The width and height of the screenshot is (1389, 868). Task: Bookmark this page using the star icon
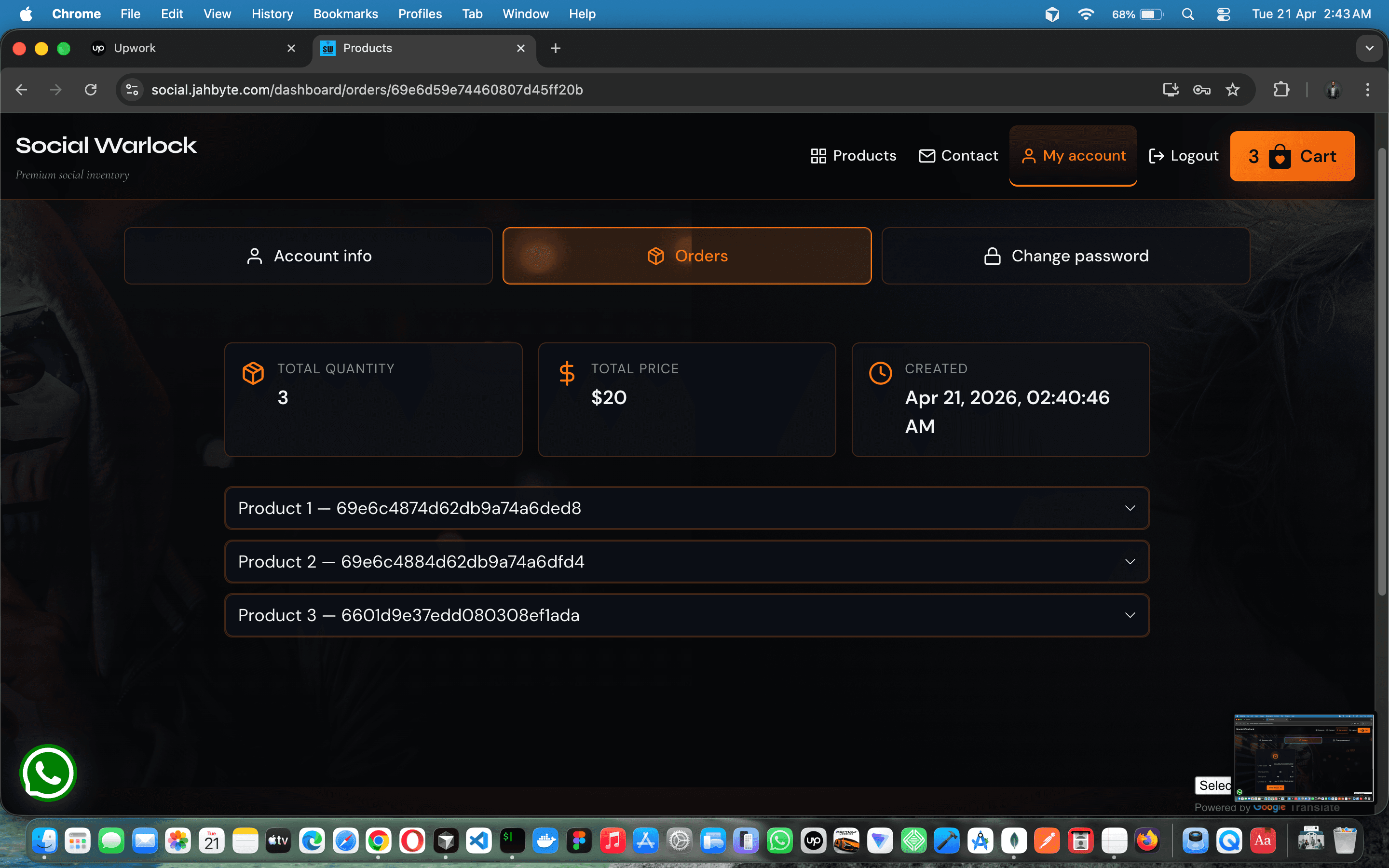[1233, 90]
